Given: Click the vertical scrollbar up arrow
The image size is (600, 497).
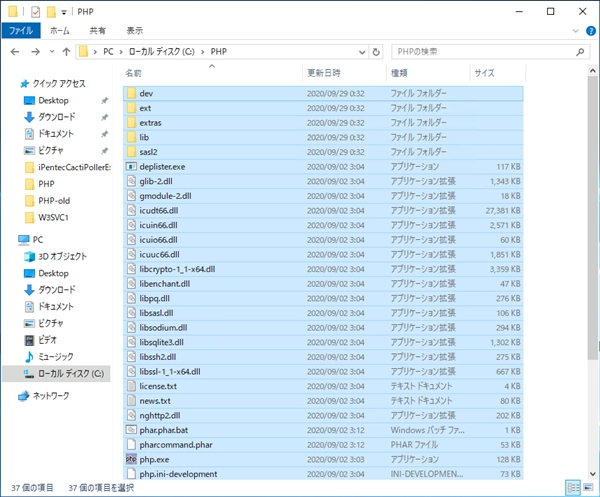Looking at the screenshot, I should tap(592, 70).
